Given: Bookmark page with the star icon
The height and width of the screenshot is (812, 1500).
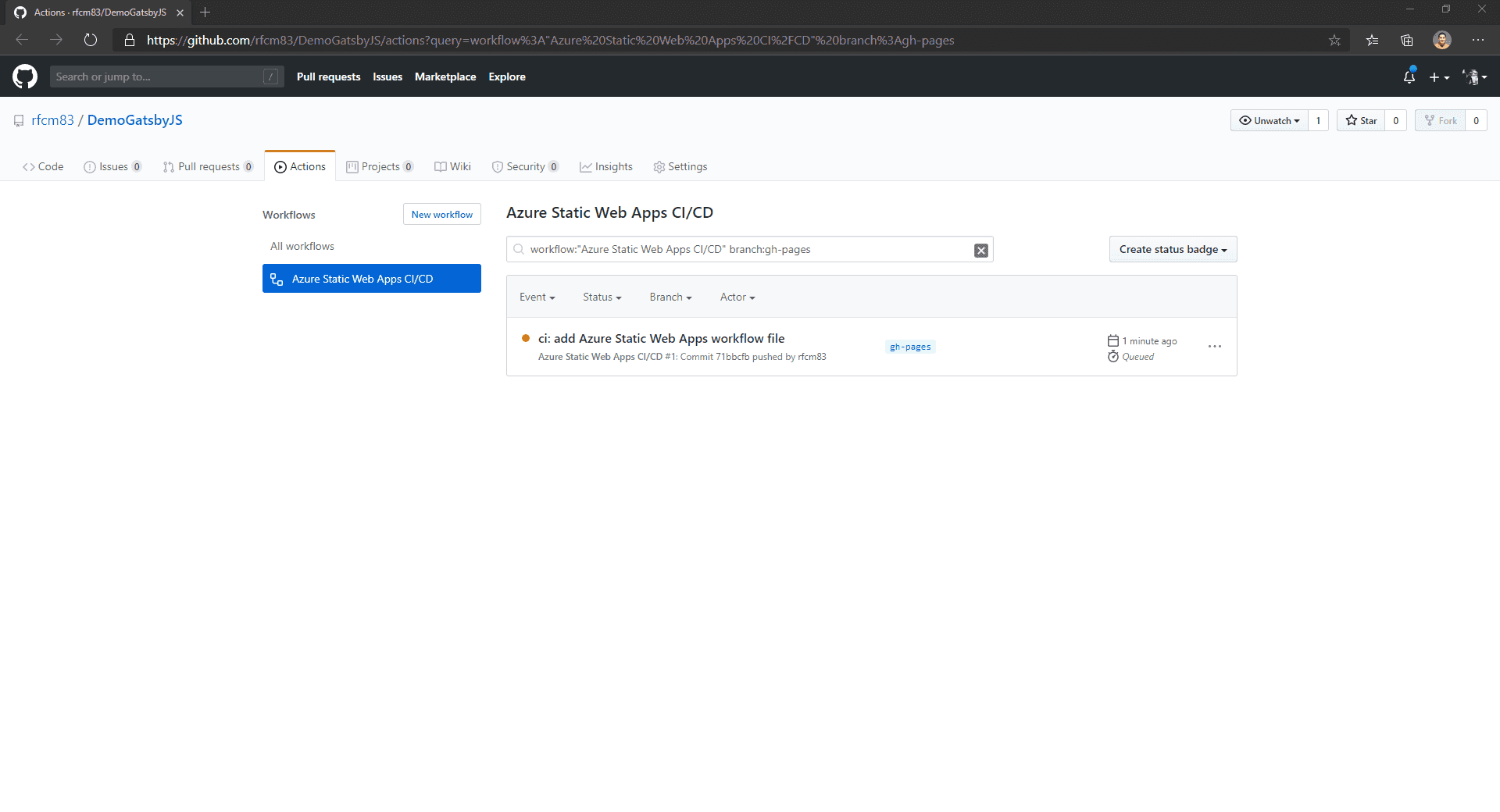Looking at the screenshot, I should point(1334,40).
